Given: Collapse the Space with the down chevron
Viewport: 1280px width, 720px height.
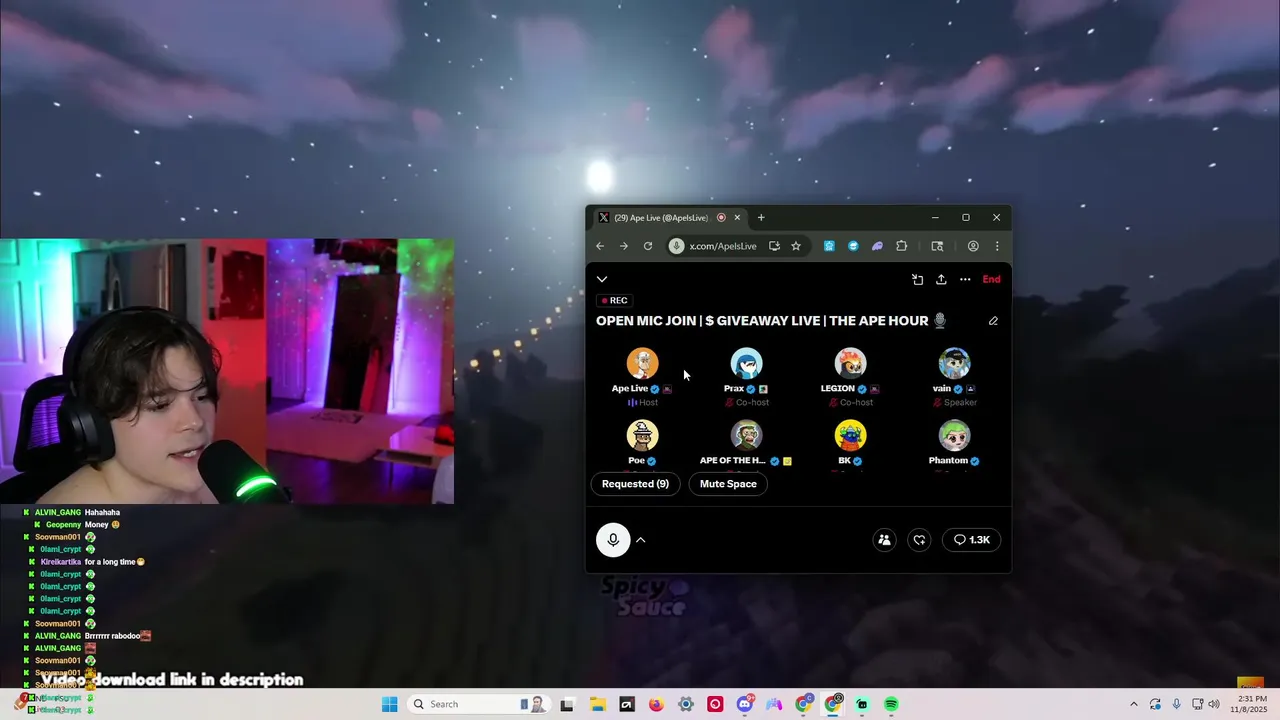Looking at the screenshot, I should pyautogui.click(x=602, y=280).
